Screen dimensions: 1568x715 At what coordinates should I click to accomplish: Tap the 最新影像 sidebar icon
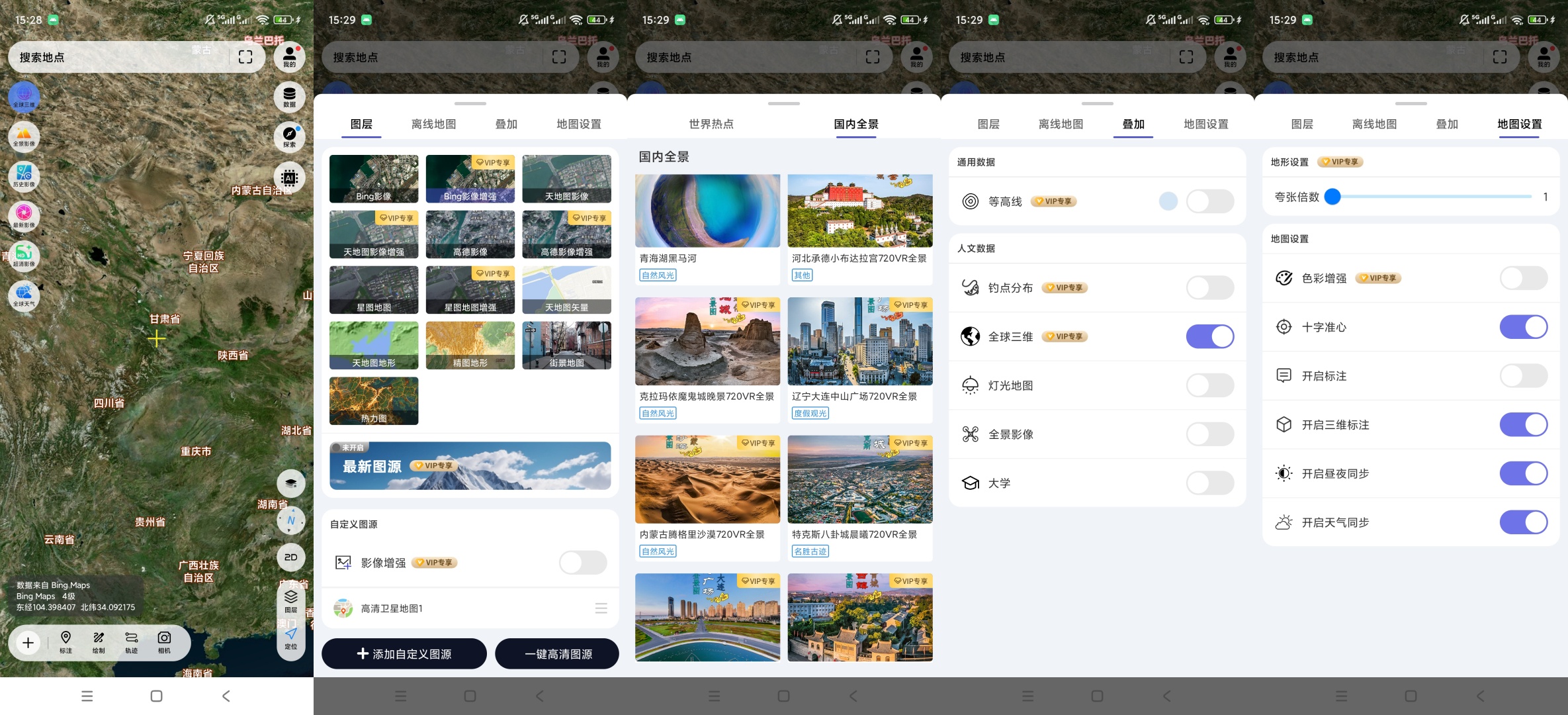click(24, 215)
